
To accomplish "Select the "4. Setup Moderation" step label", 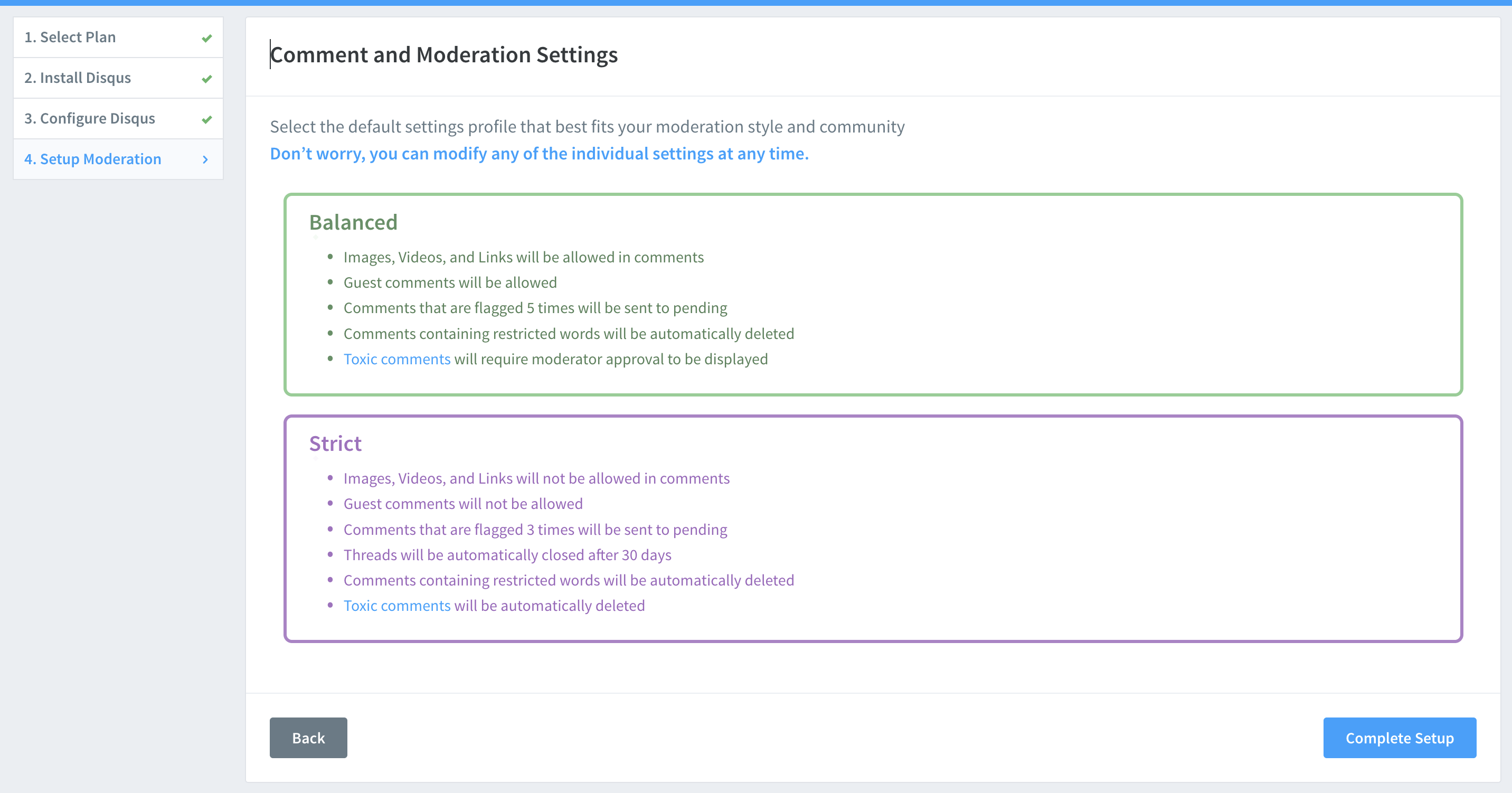I will pyautogui.click(x=93, y=159).
